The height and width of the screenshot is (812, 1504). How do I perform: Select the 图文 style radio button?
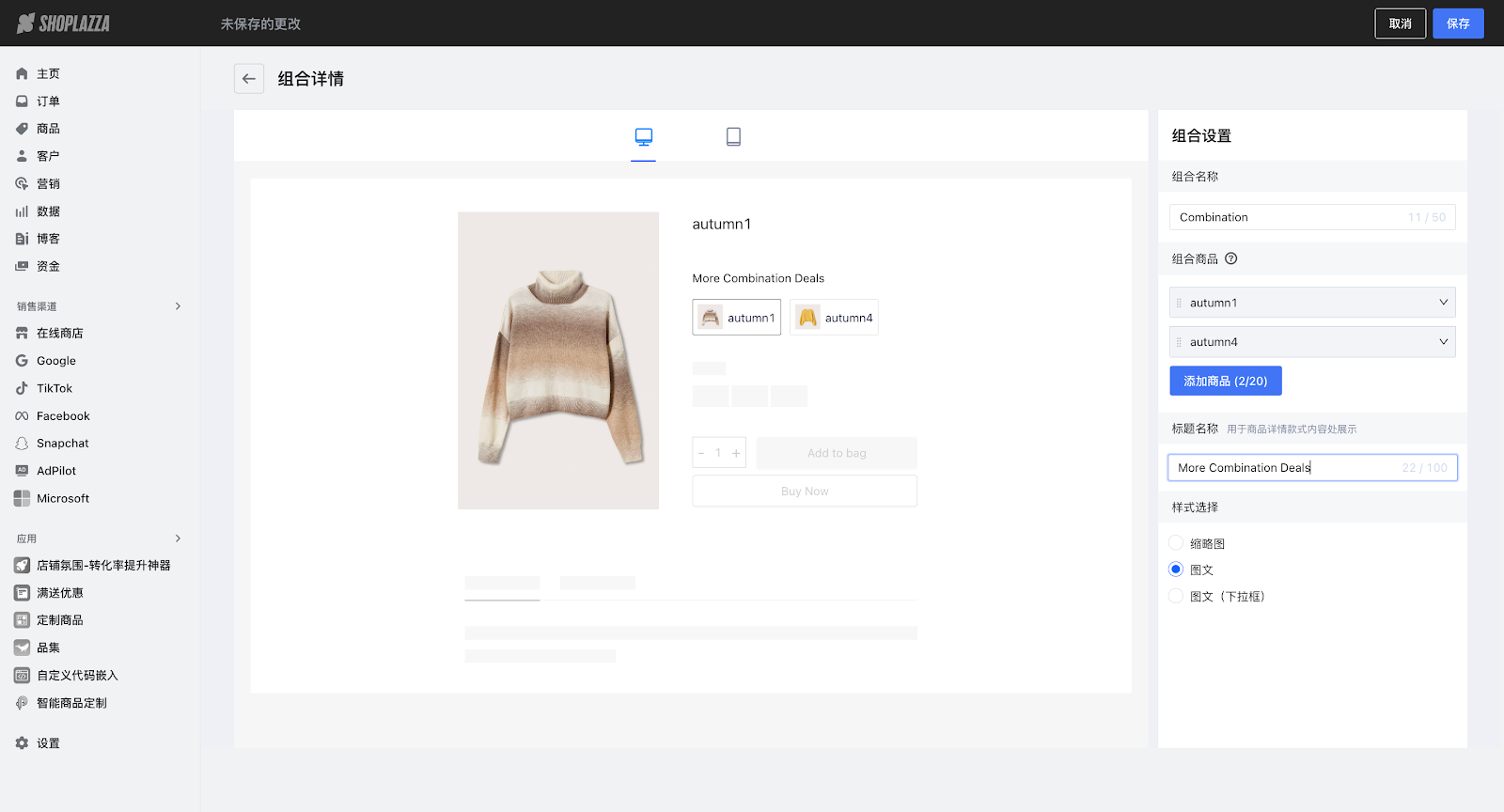1176,570
